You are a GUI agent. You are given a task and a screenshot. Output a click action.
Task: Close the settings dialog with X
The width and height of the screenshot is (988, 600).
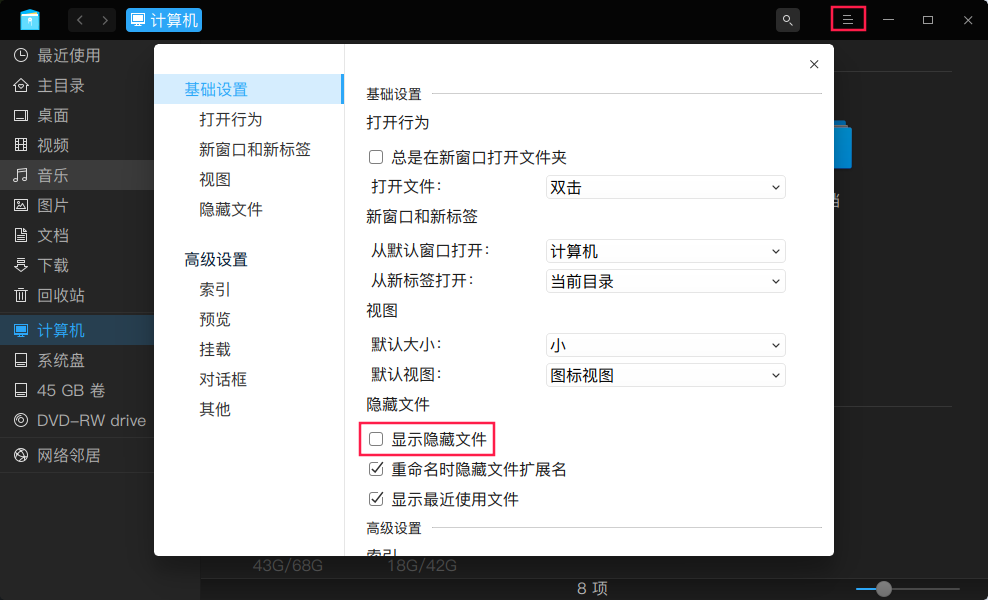[814, 64]
